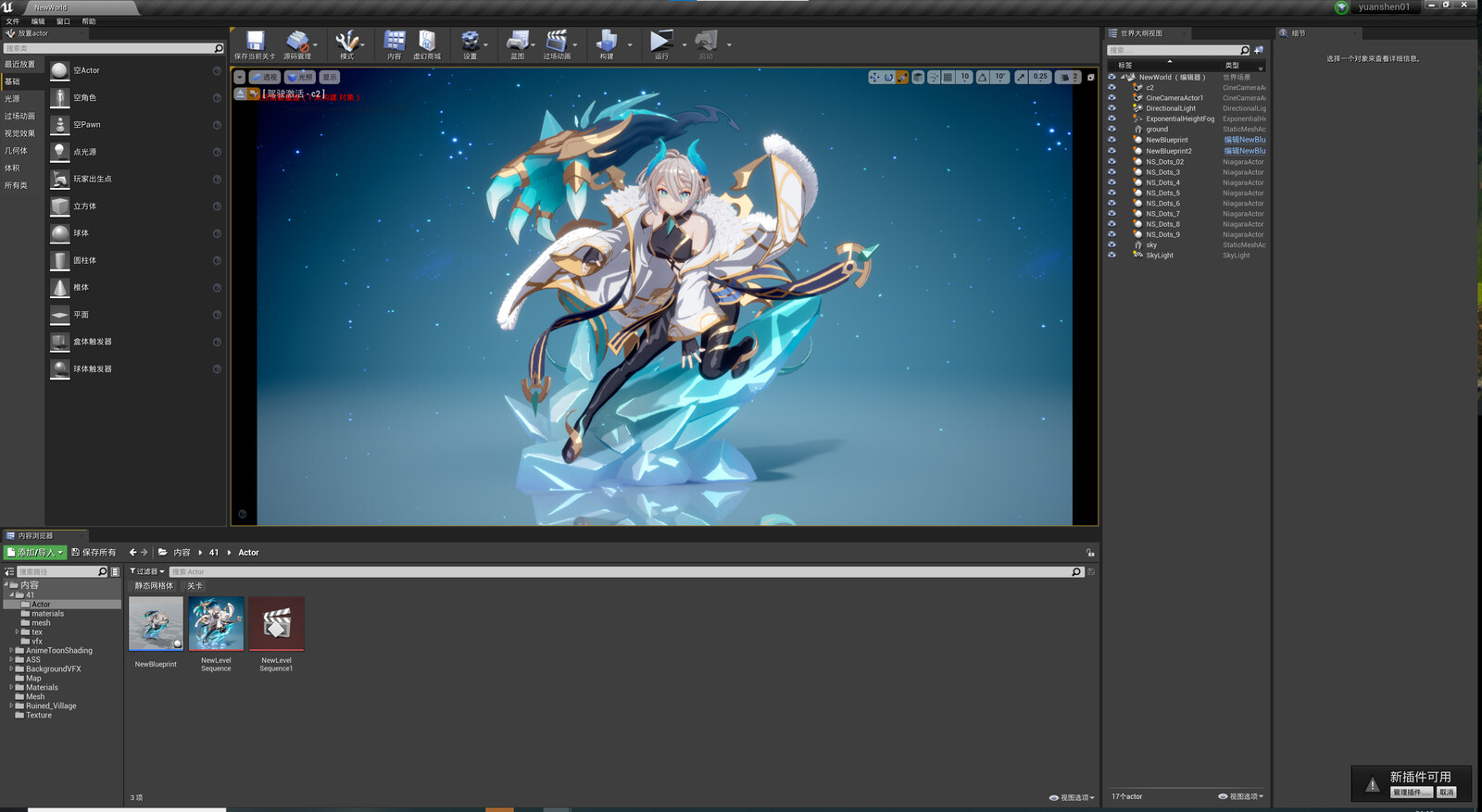The width and height of the screenshot is (1482, 812).
Task: Hide the ground actor via eye icon
Action: pos(1111,130)
